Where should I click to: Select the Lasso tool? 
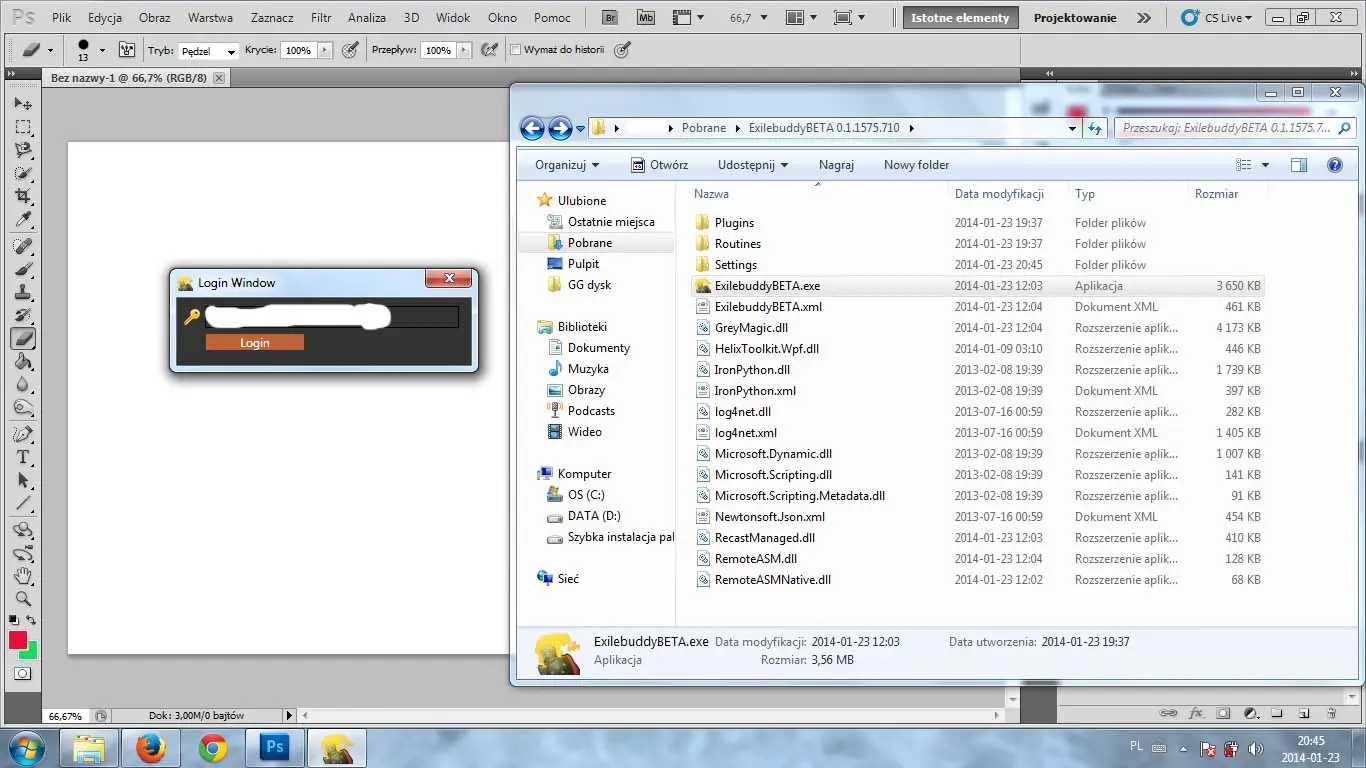[x=23, y=151]
